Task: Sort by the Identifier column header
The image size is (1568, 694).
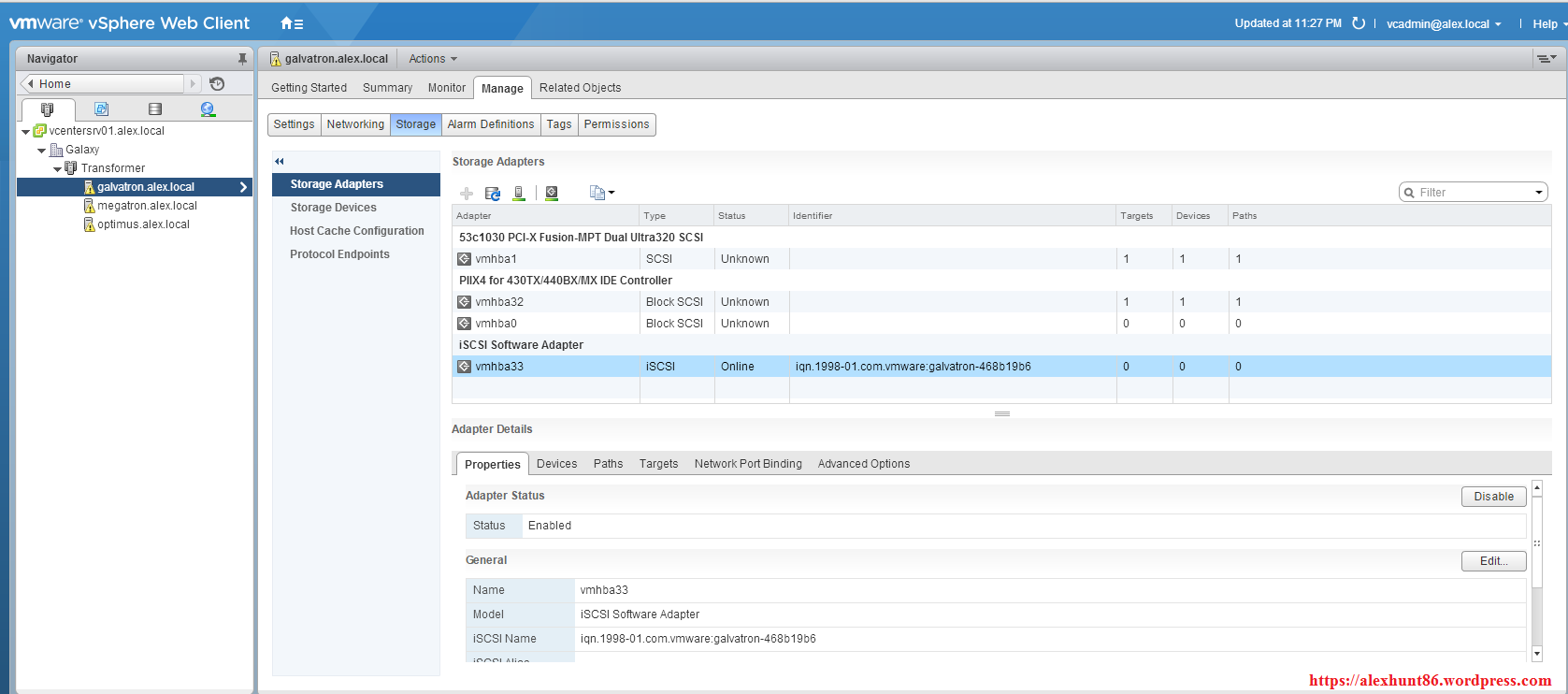Action: click(953, 216)
